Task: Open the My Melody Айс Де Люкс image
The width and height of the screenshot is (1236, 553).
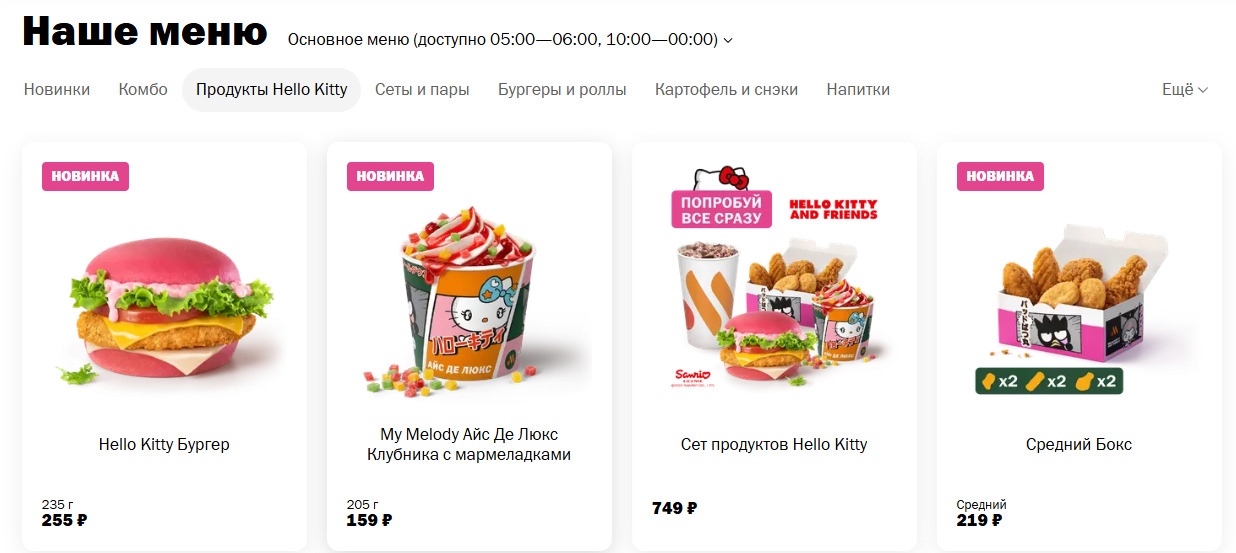Action: 467,303
